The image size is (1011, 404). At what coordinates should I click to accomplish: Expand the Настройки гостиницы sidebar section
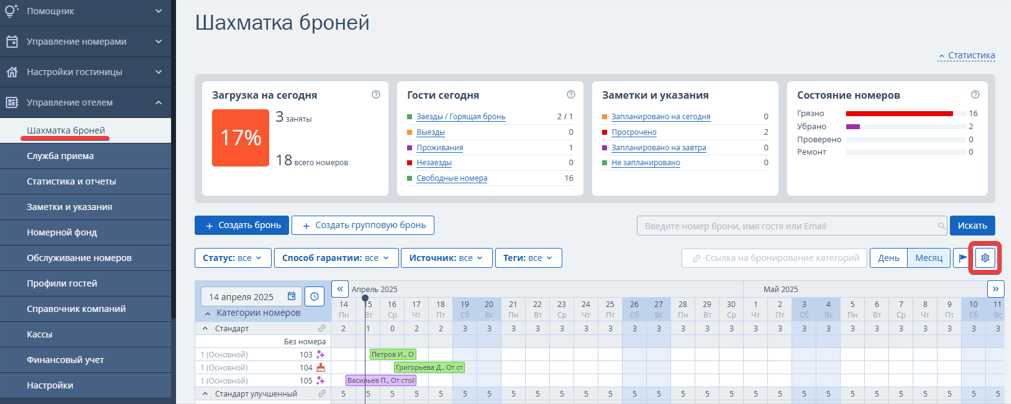(x=159, y=72)
